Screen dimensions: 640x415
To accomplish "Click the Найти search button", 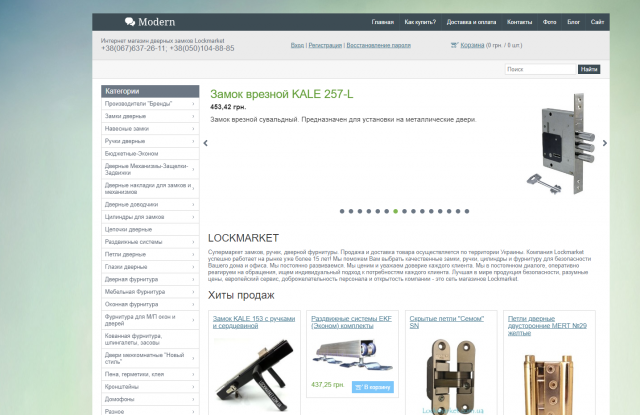I will tap(589, 69).
